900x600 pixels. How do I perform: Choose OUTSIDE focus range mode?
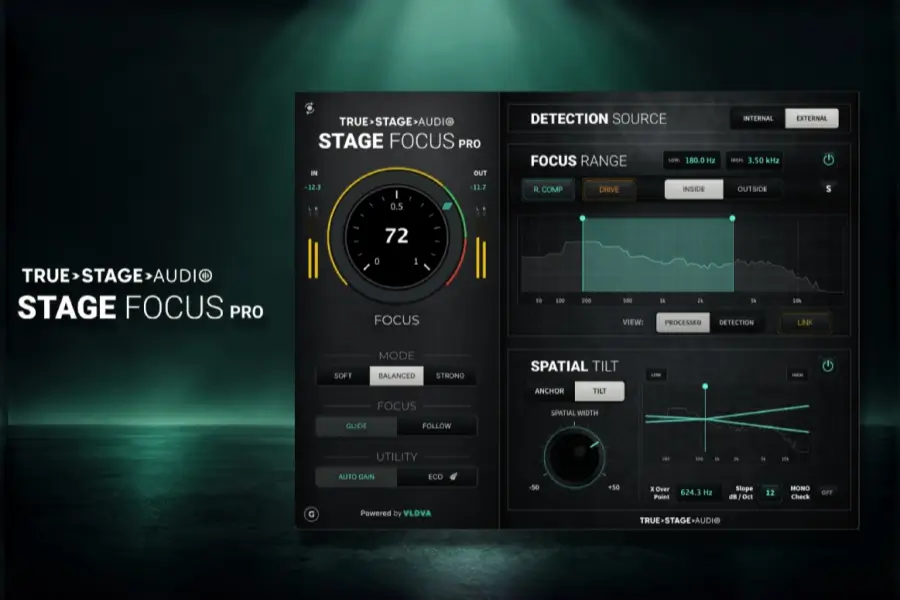tap(752, 189)
